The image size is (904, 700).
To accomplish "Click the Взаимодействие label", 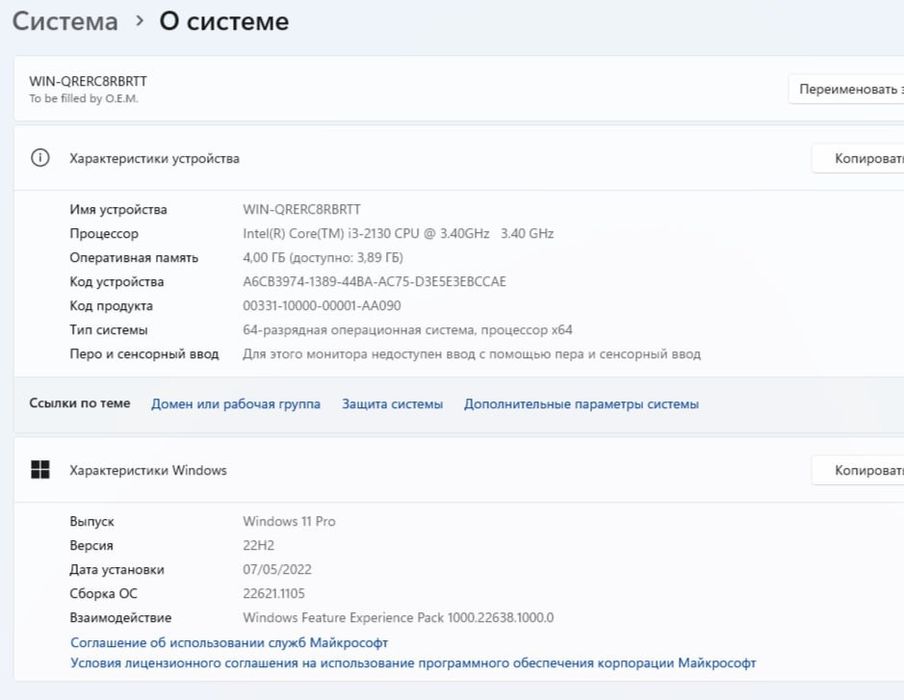I will (120, 618).
